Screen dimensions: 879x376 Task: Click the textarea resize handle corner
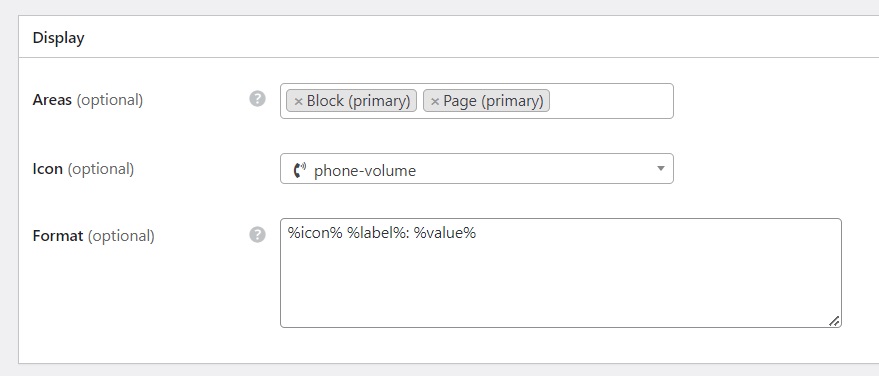click(834, 321)
